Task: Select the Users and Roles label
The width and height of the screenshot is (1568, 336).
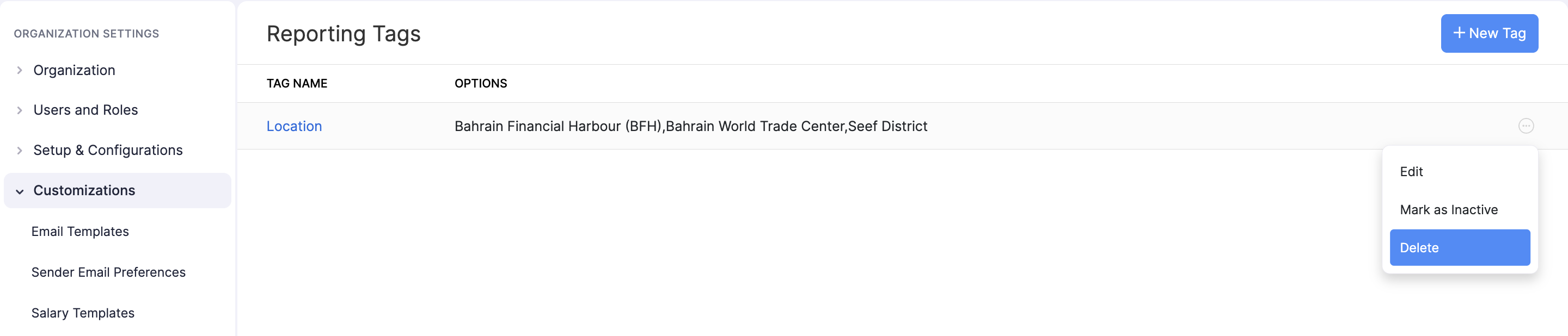Action: click(86, 110)
